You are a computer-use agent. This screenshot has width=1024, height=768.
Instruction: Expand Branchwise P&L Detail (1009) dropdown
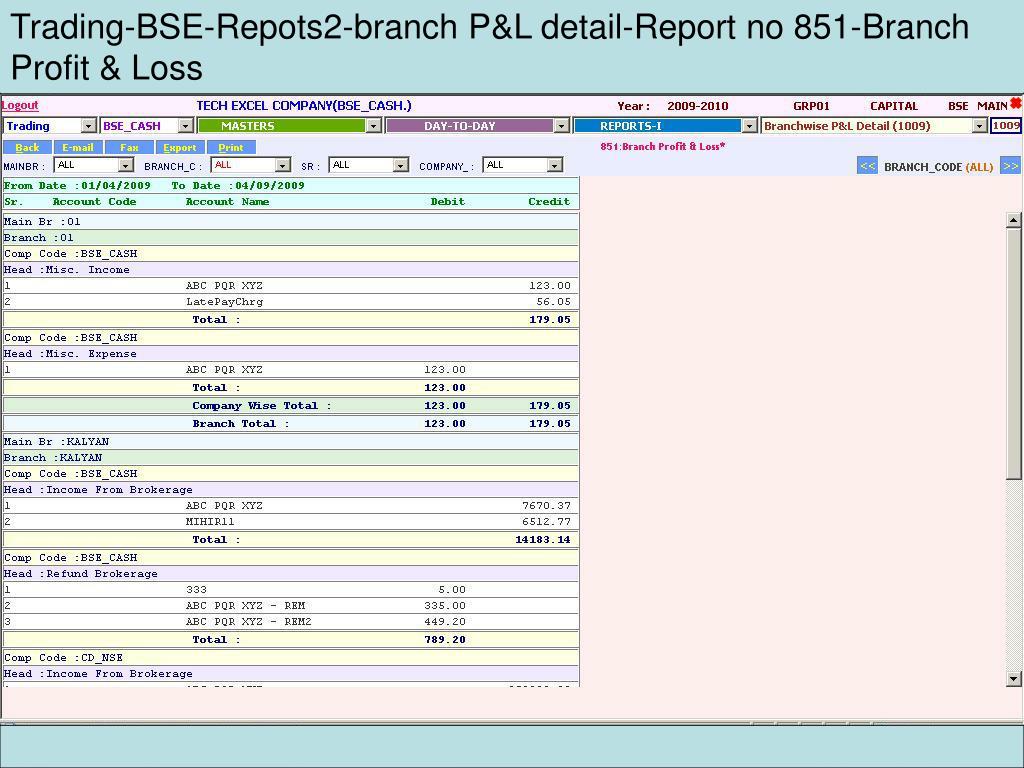980,126
